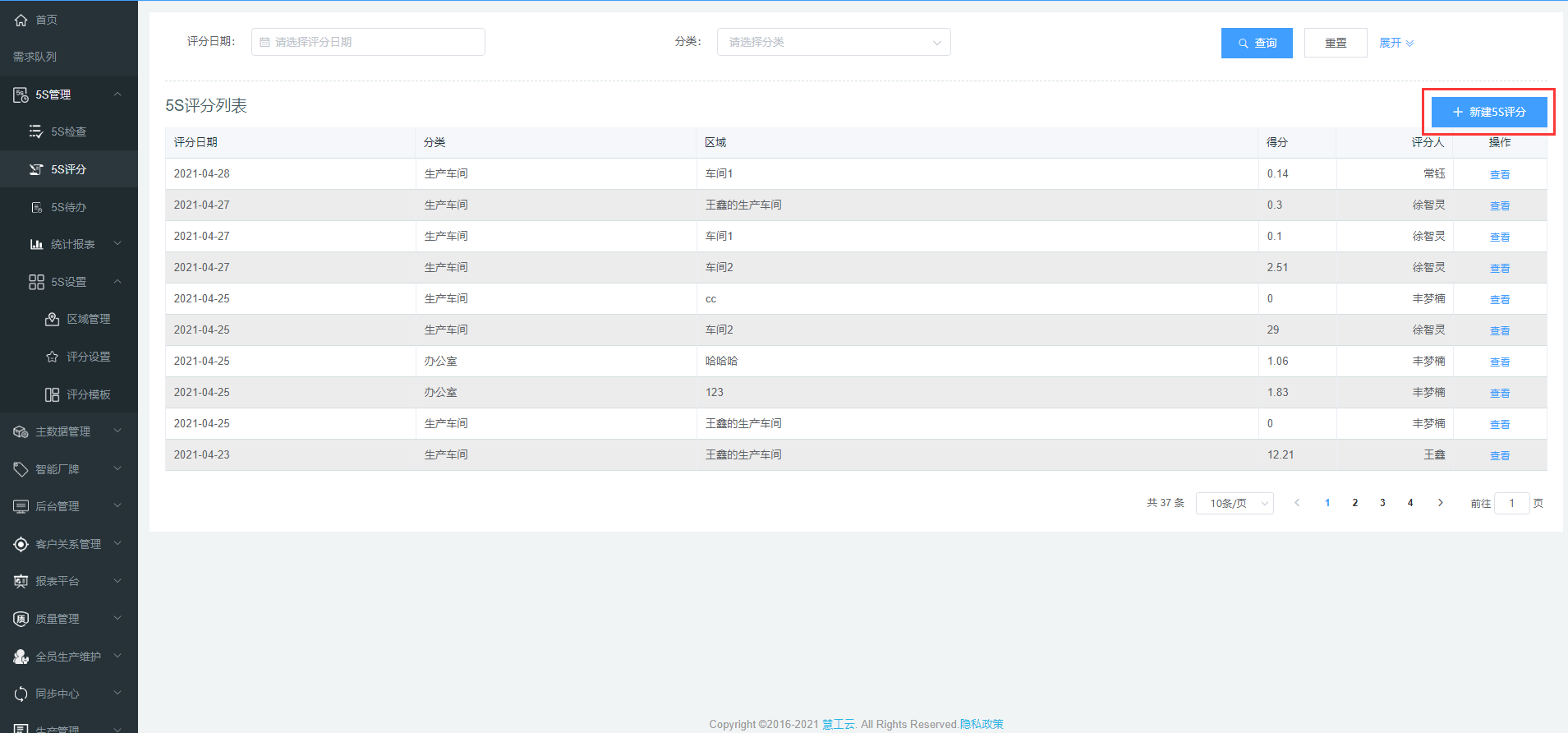Open the 10条/页 page size dropdown
This screenshot has height=733, width=1568.
coord(1234,503)
